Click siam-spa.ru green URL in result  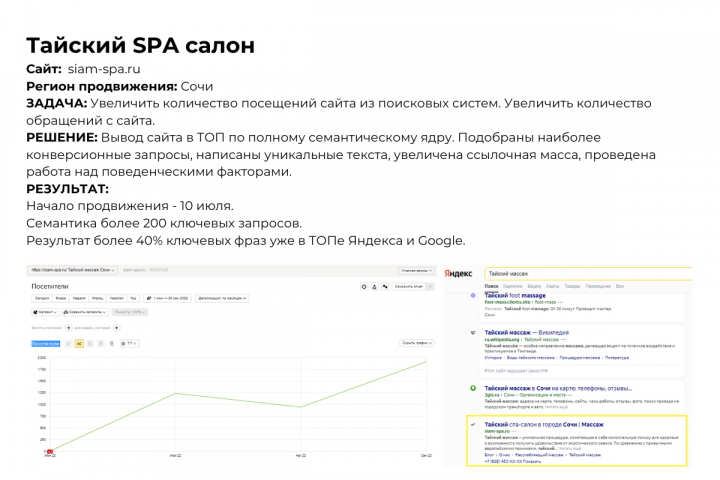497,431
